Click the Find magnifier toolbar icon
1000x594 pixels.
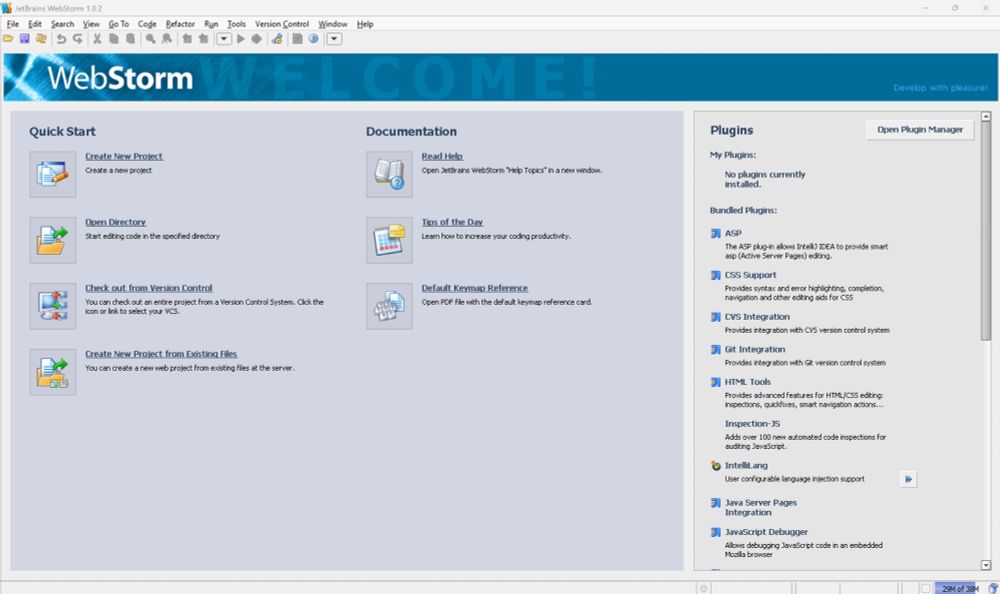point(151,39)
